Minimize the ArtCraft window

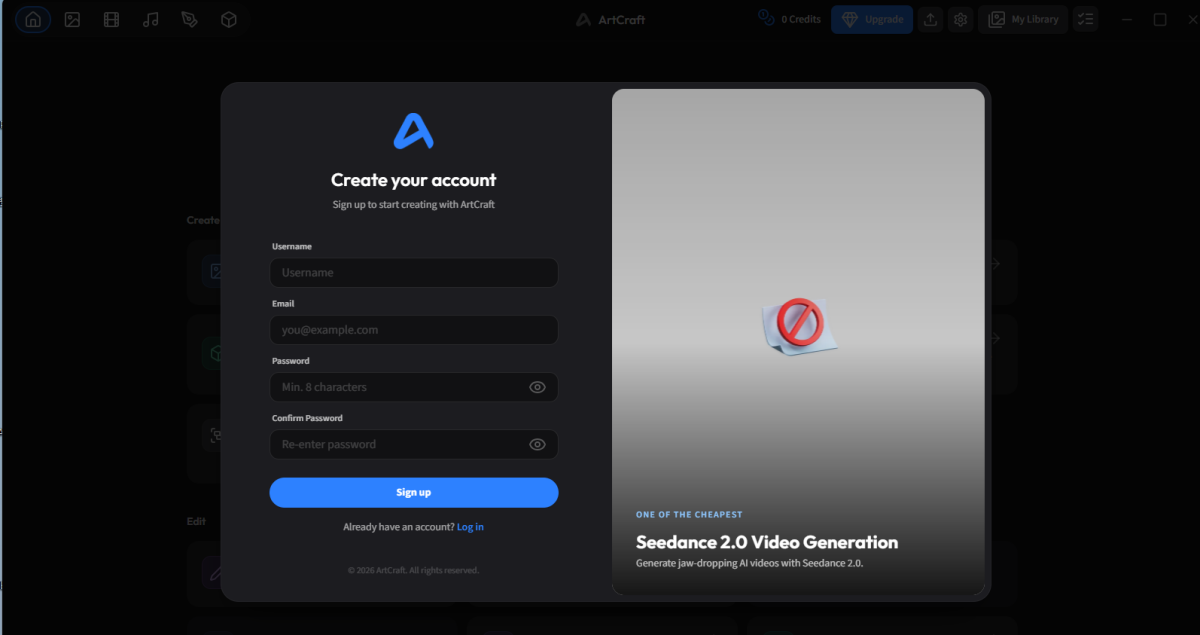click(1126, 19)
